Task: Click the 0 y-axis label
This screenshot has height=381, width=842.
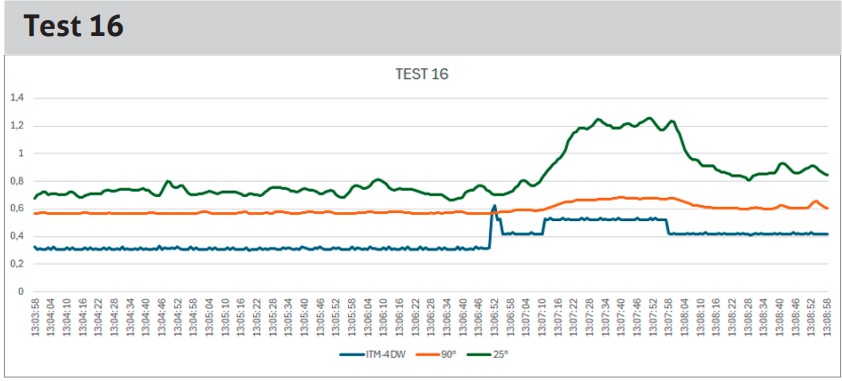Action: coord(22,292)
